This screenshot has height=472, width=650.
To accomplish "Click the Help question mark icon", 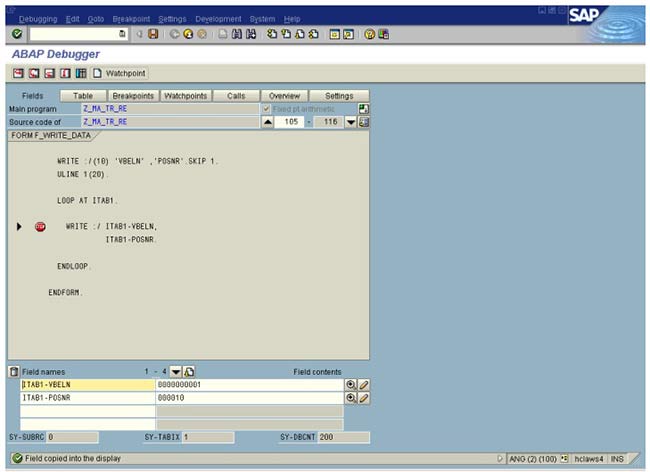I will (x=369, y=34).
